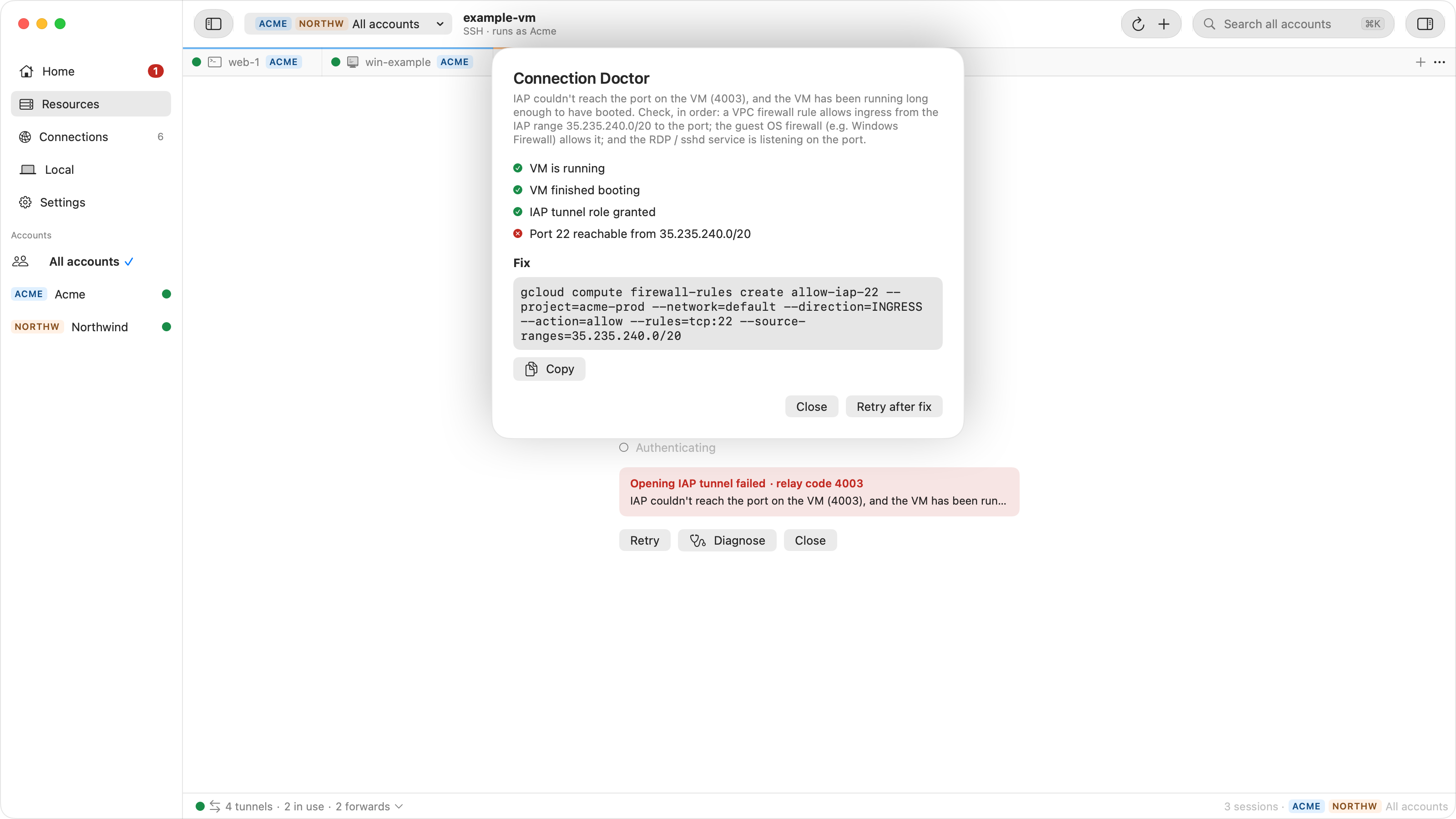Click Retry after fix

click(x=894, y=406)
